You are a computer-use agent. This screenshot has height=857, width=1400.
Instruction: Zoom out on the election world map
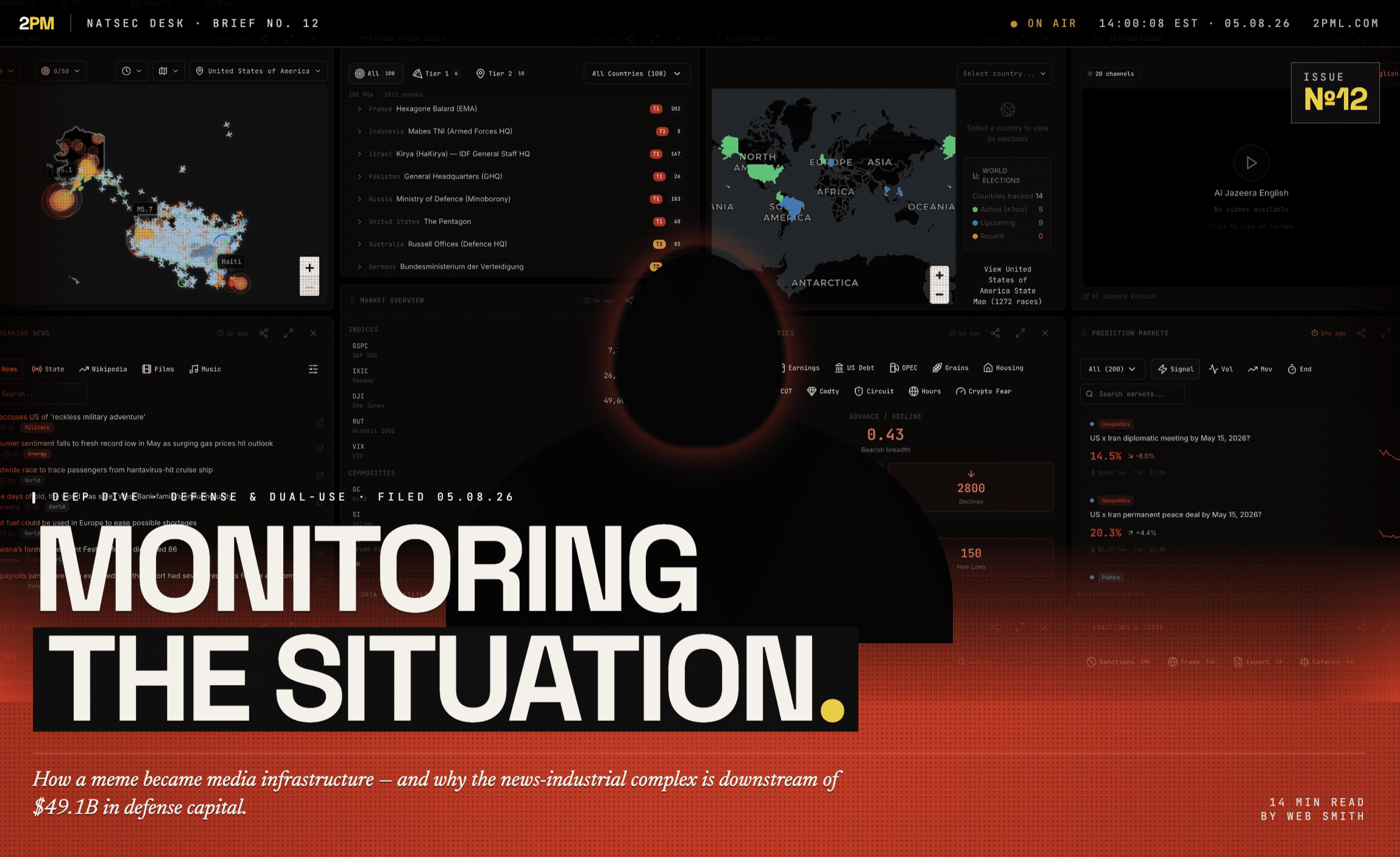pyautogui.click(x=939, y=294)
